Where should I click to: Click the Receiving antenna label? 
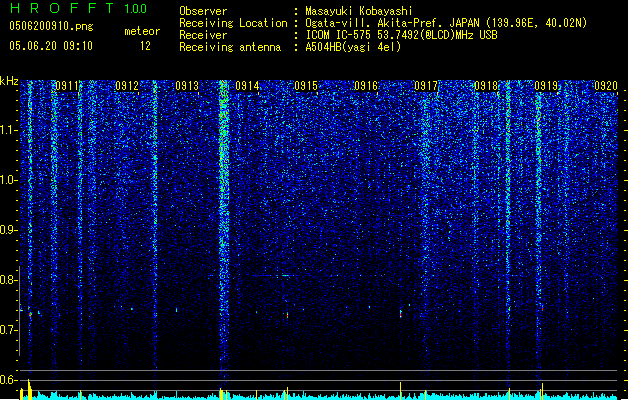click(230, 47)
